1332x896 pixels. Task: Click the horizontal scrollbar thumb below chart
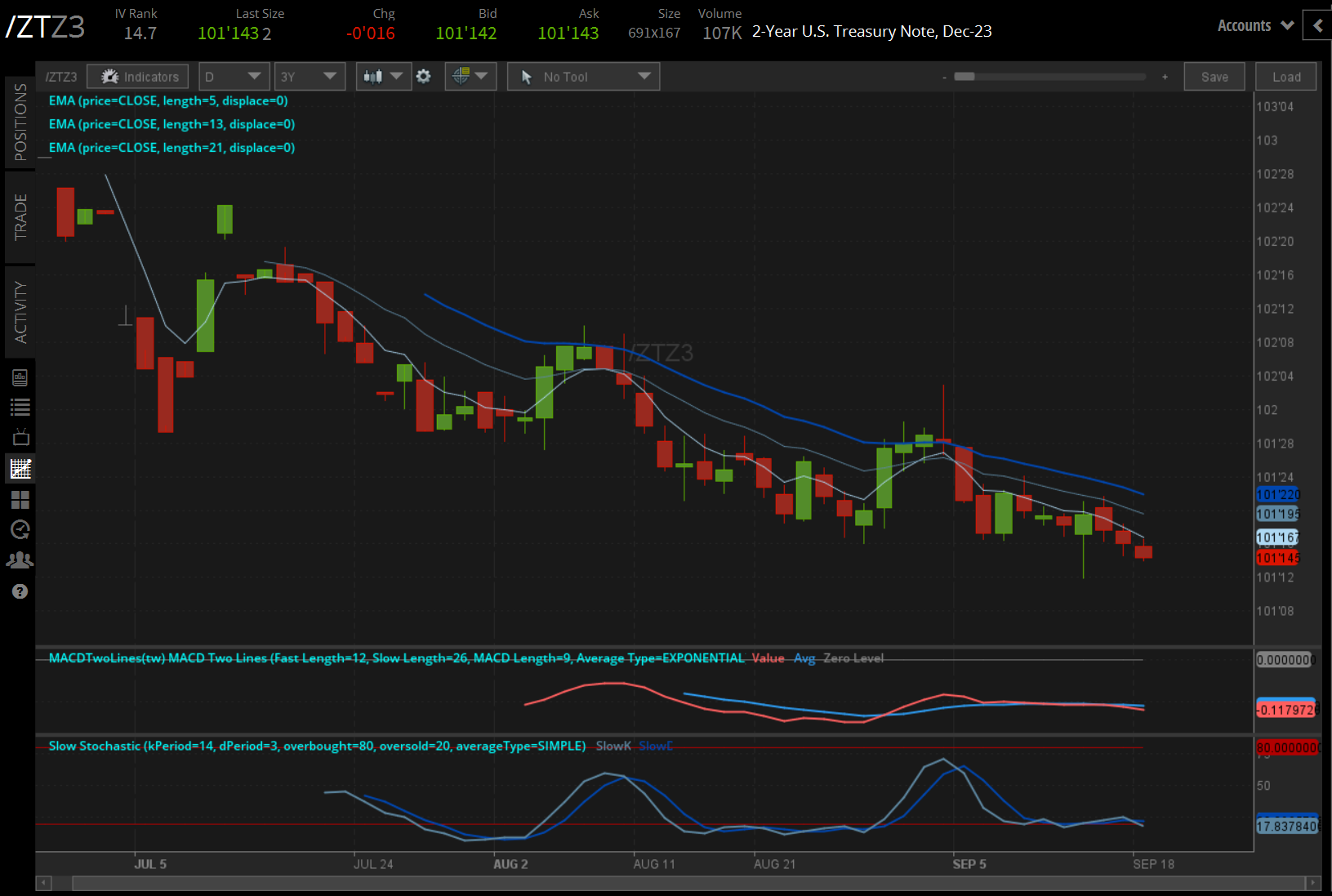[x=688, y=883]
